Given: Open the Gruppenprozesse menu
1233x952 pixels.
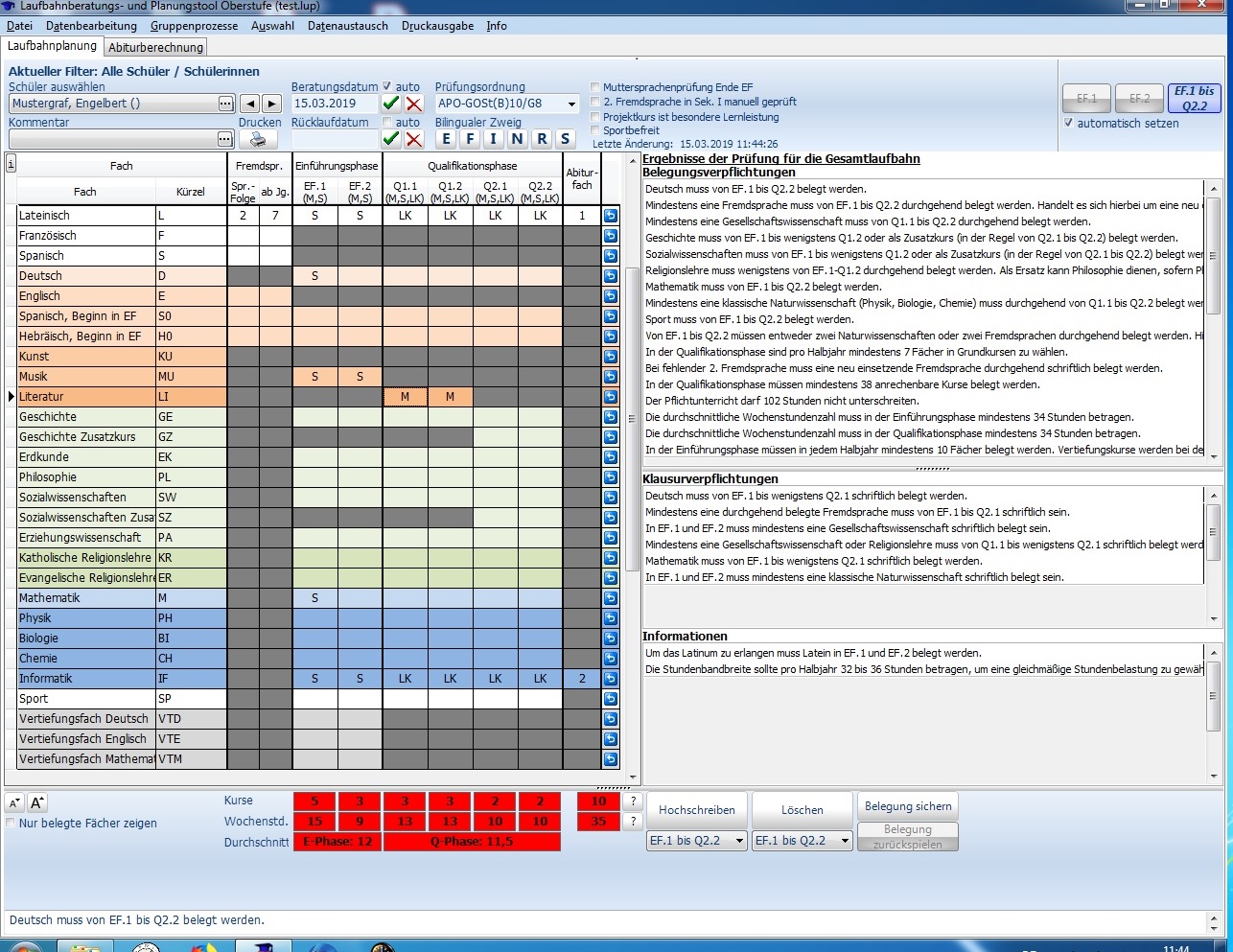Looking at the screenshot, I should [194, 26].
